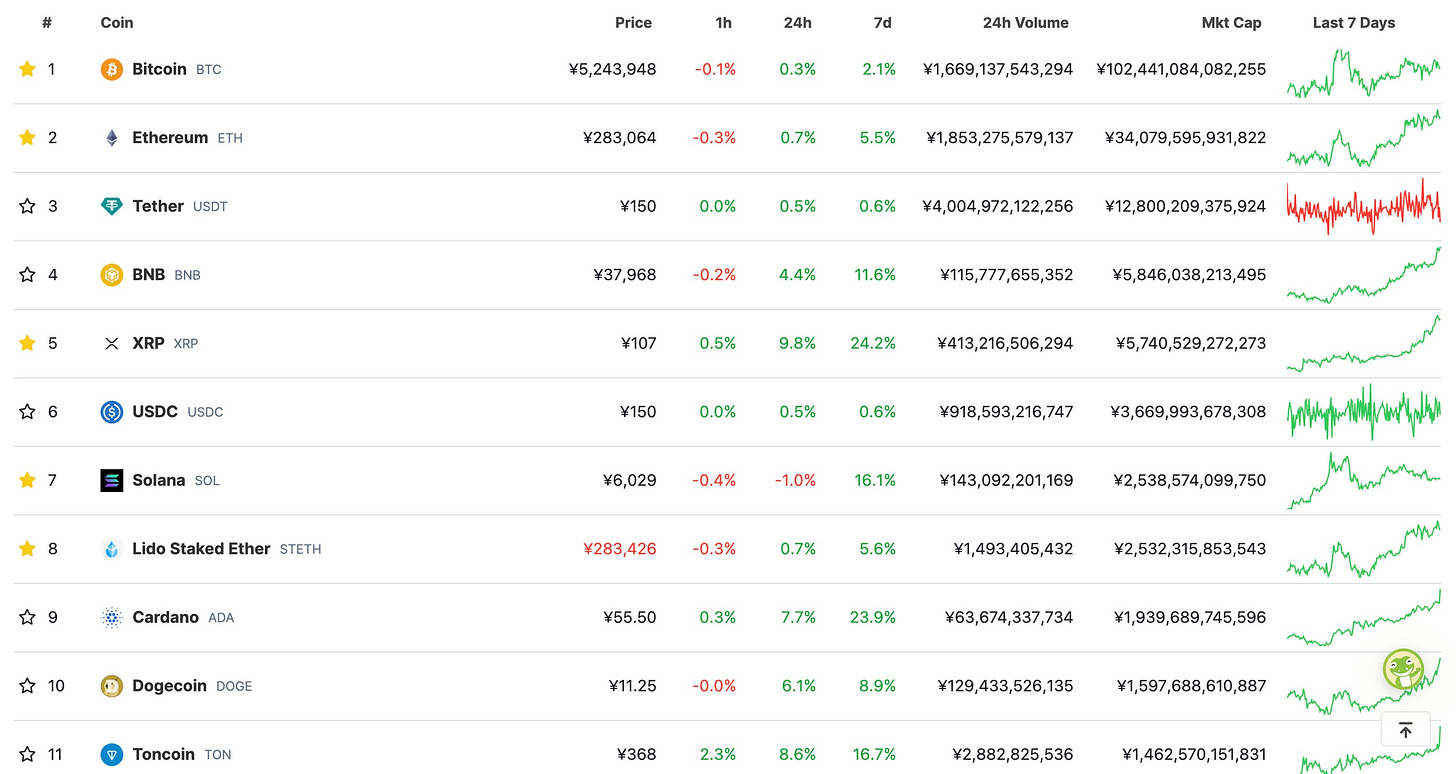
Task: Select Toncoin's 1h change 2.3%
Action: coord(719,754)
